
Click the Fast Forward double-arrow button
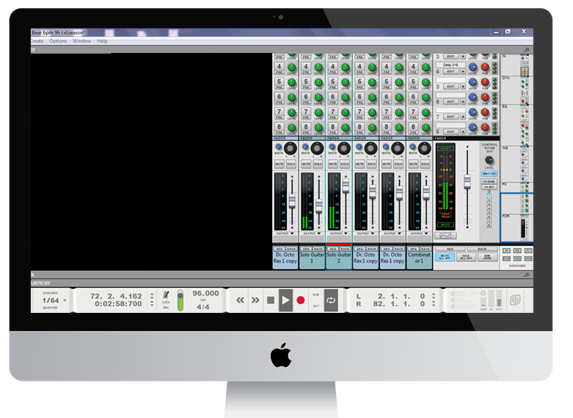tap(255, 300)
